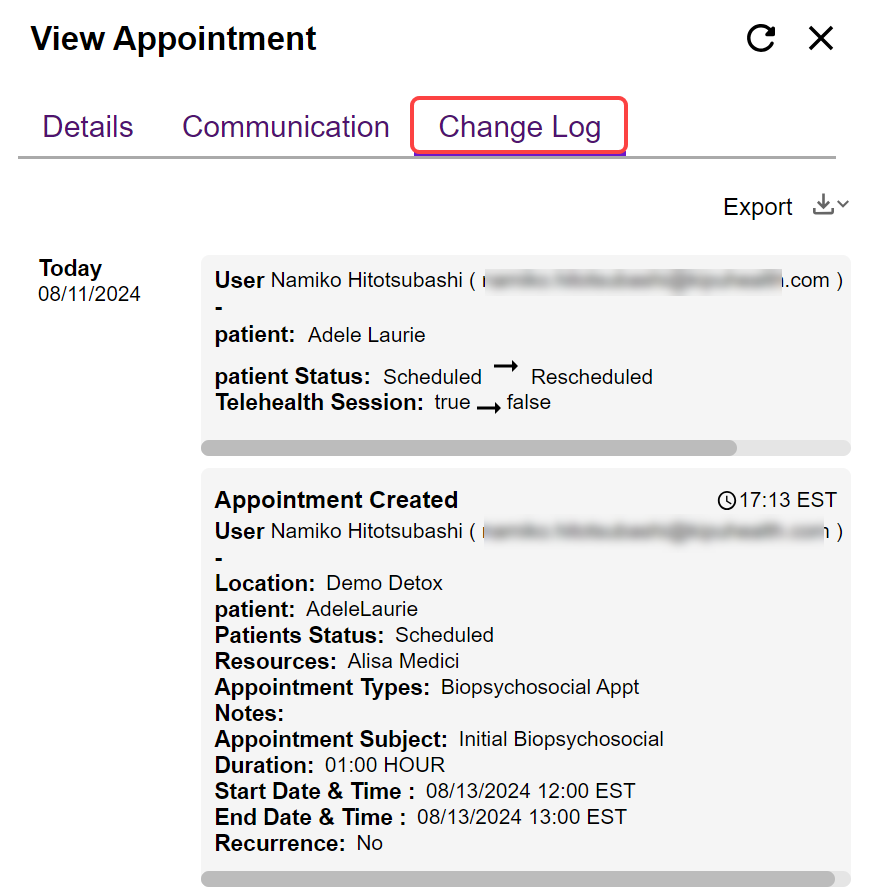
Task: Click the arrow between true and false
Action: [488, 406]
